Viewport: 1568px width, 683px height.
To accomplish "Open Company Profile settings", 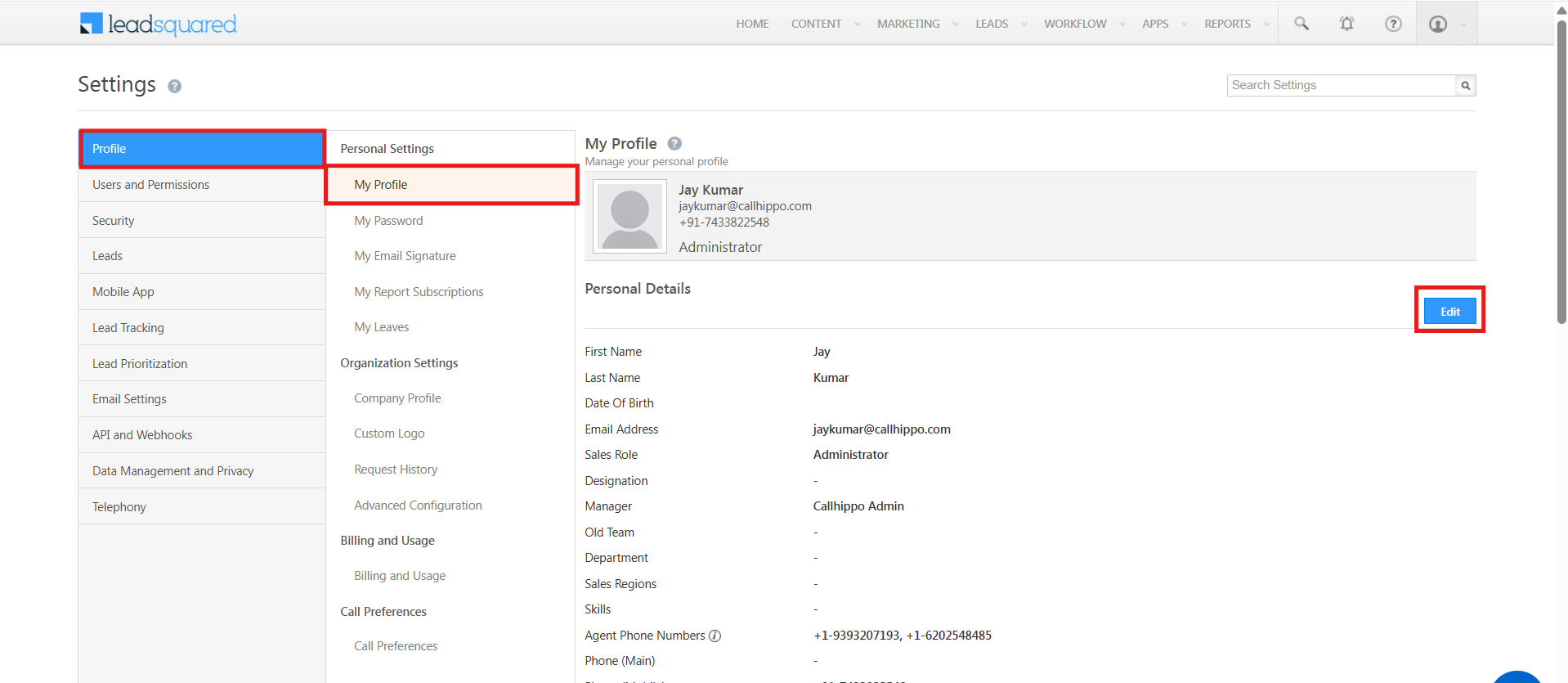I will pyautogui.click(x=397, y=398).
